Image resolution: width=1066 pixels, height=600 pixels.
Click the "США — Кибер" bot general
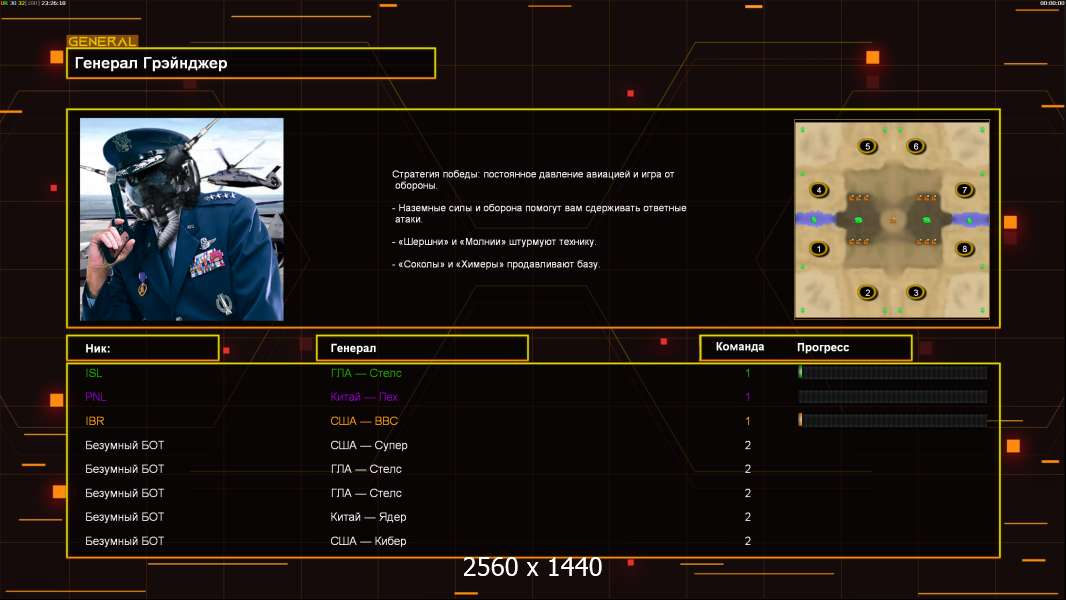point(368,541)
